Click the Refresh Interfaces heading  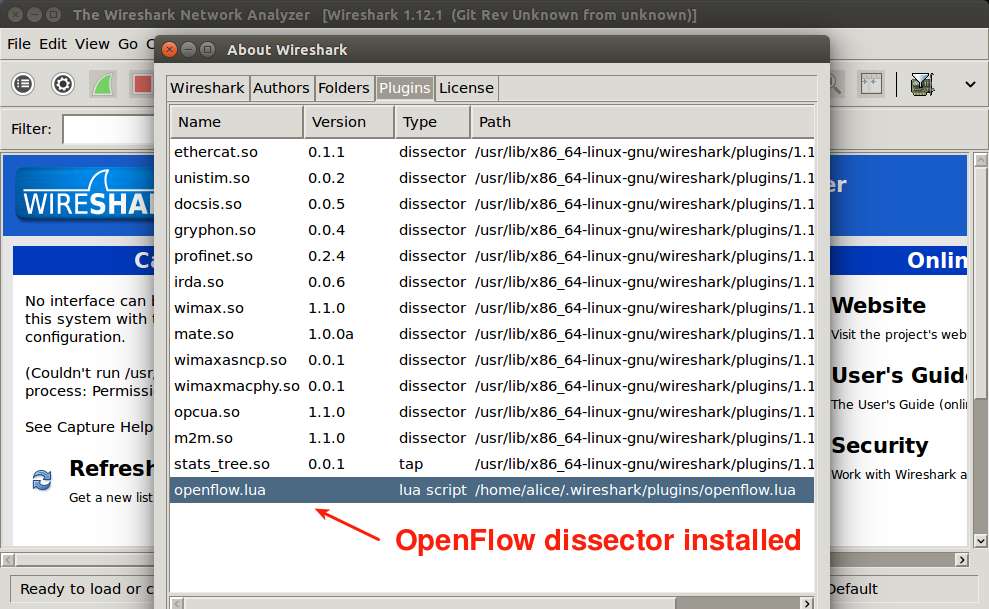(112, 468)
